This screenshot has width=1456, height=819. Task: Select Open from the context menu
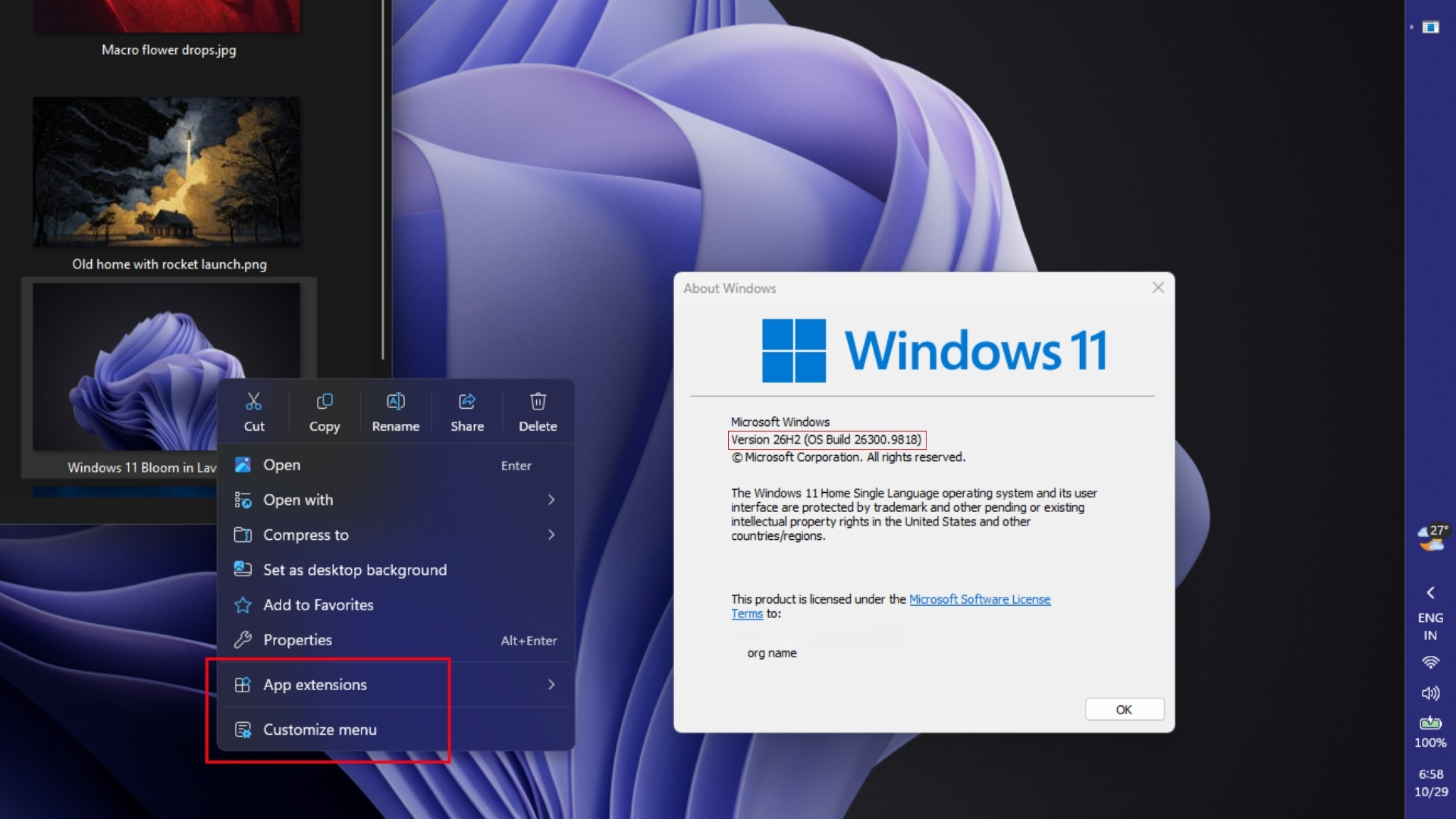[x=395, y=465]
